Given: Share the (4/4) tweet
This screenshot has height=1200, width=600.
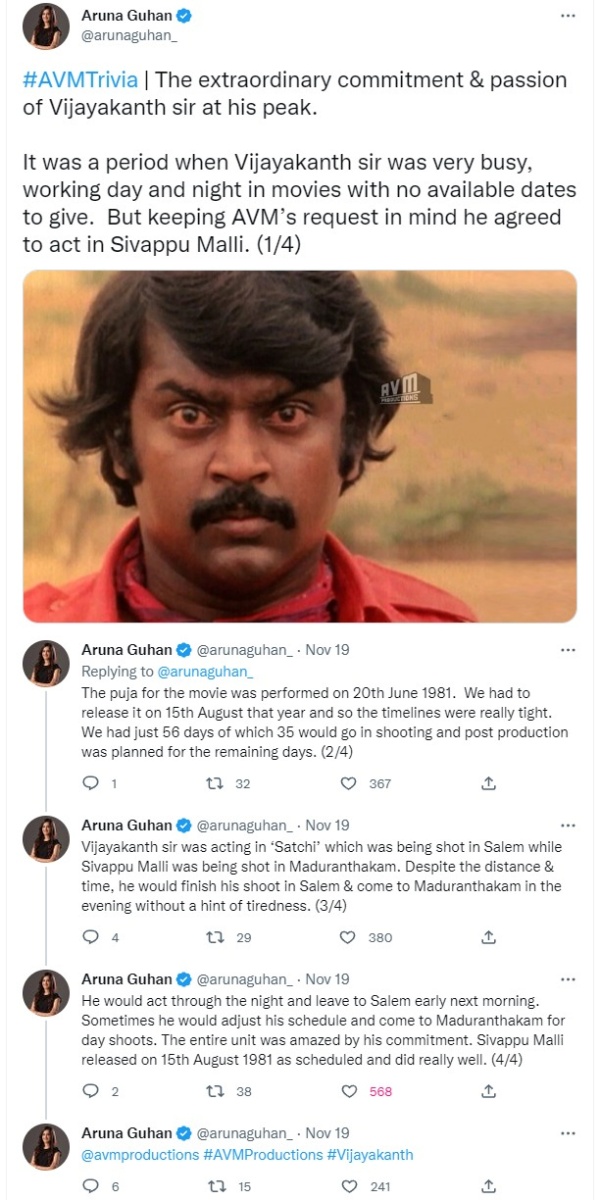Looking at the screenshot, I should (488, 1092).
